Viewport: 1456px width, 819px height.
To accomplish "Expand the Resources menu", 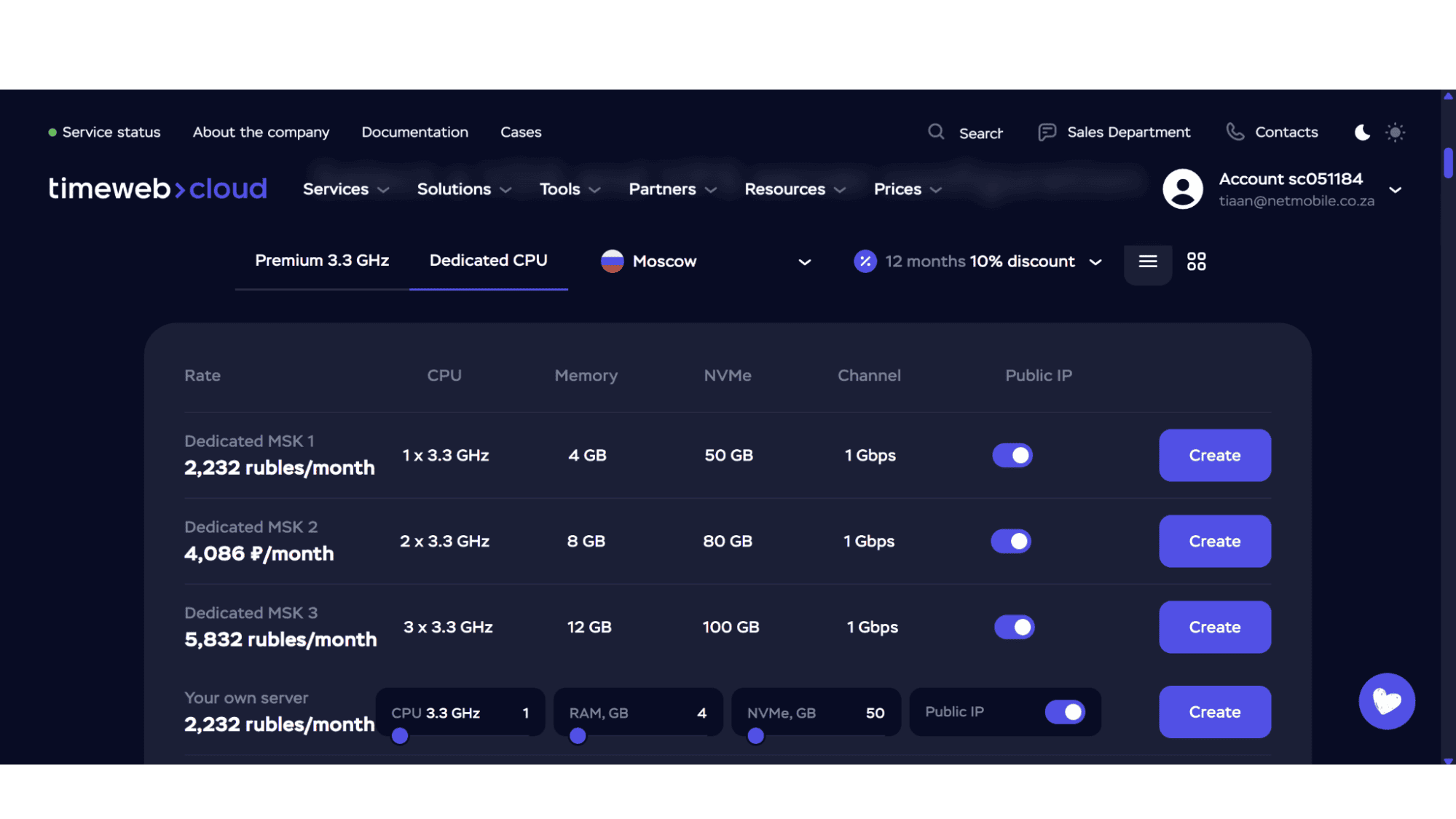I will coord(795,189).
